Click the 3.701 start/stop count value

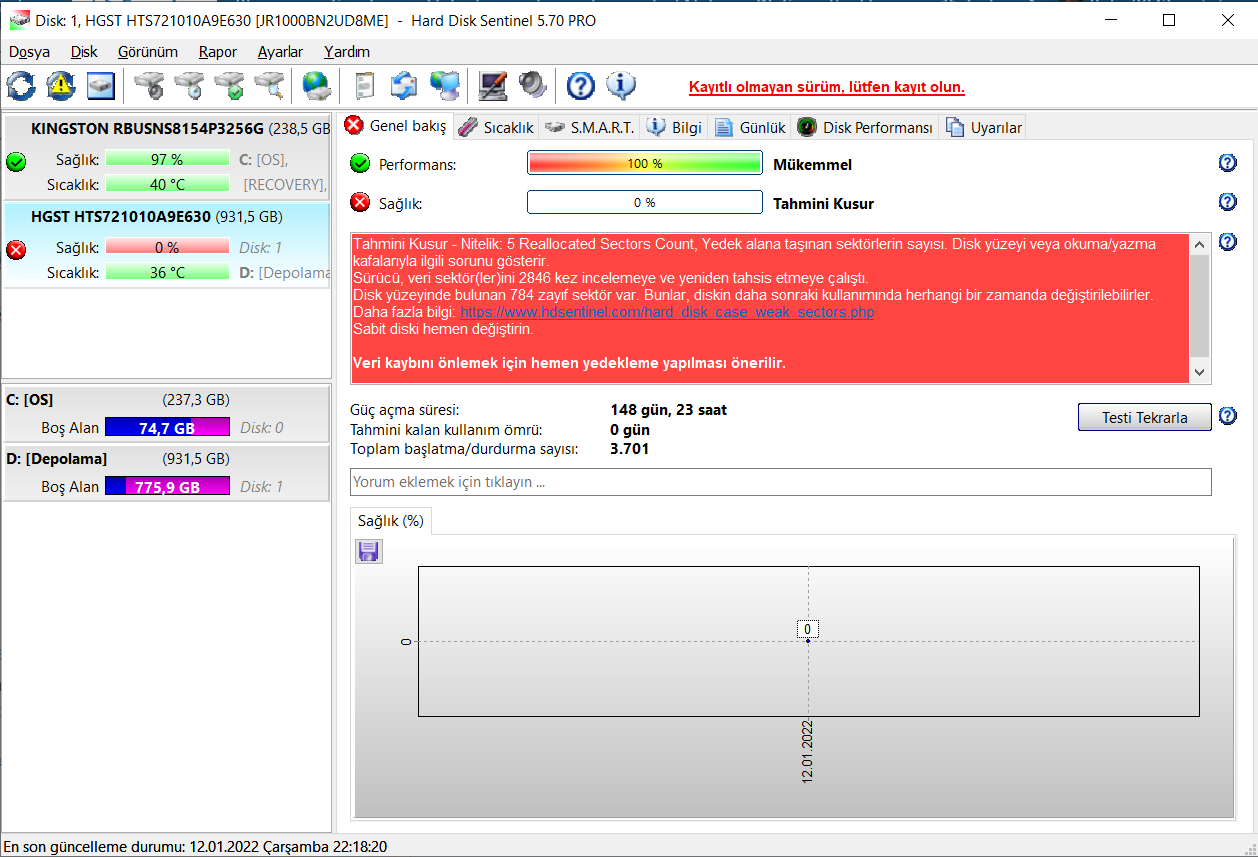[x=630, y=449]
